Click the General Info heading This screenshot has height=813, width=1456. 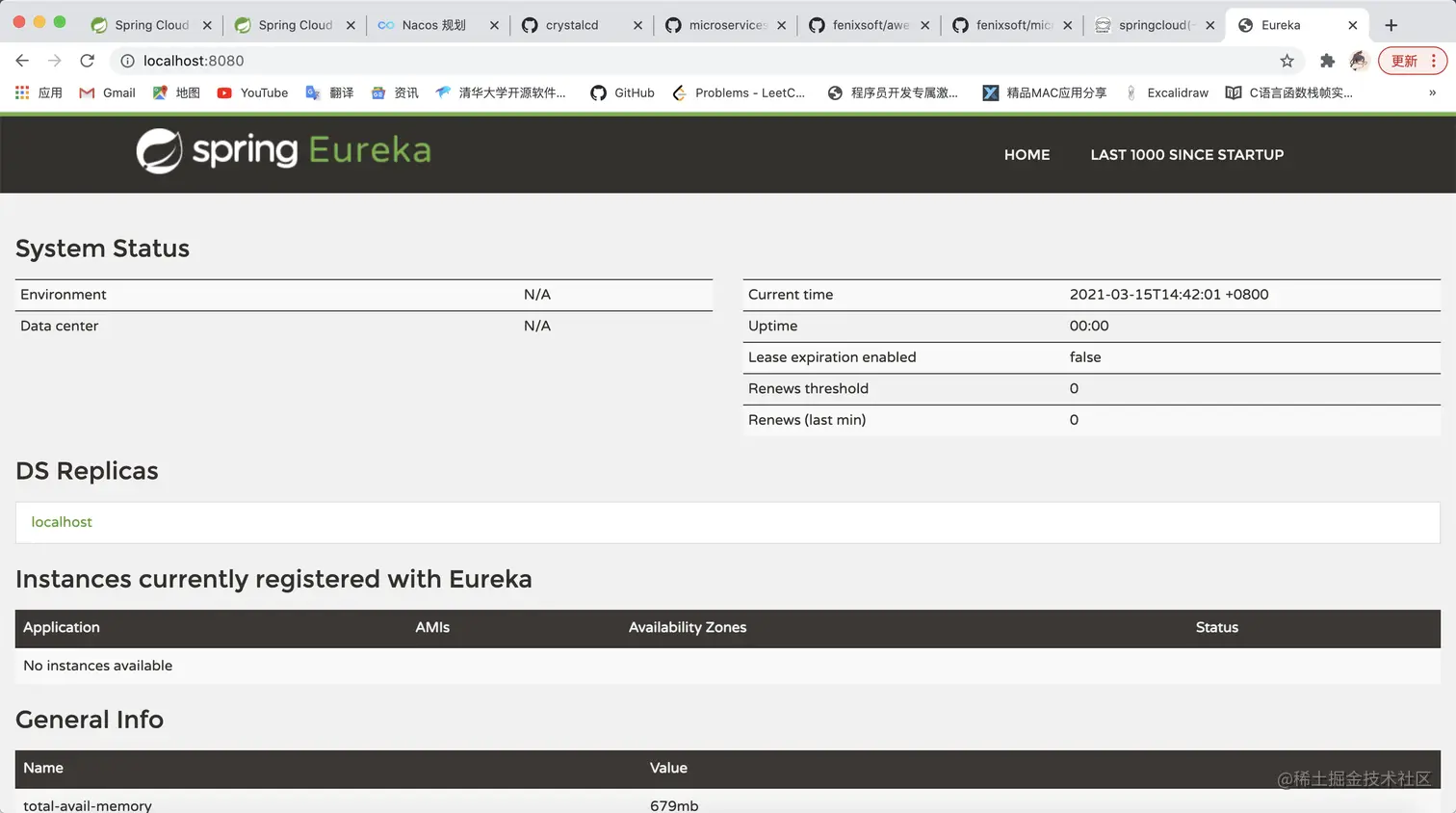[x=90, y=720]
